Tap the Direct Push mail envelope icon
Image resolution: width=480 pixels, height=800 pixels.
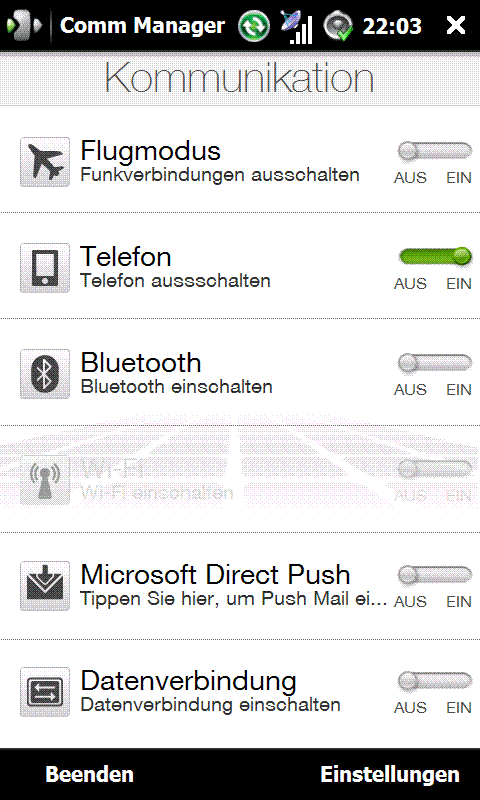[x=45, y=586]
